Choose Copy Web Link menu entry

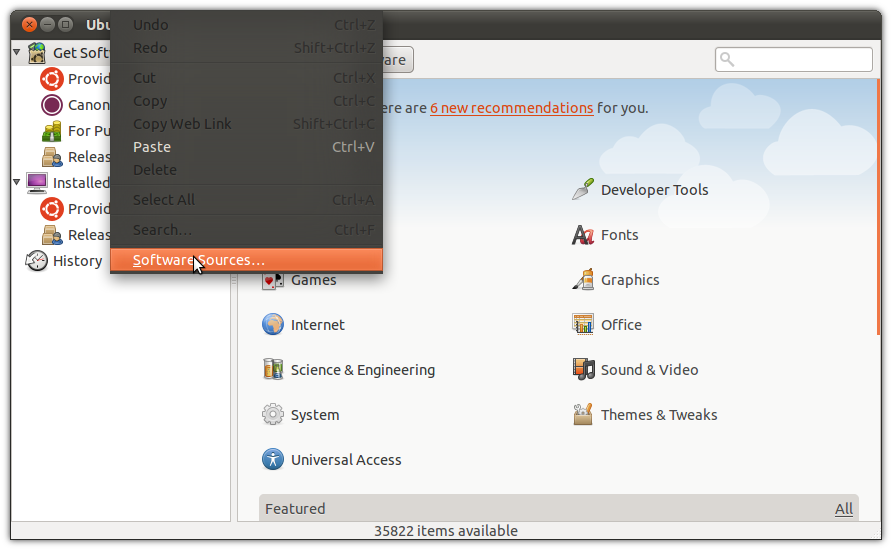246,124
